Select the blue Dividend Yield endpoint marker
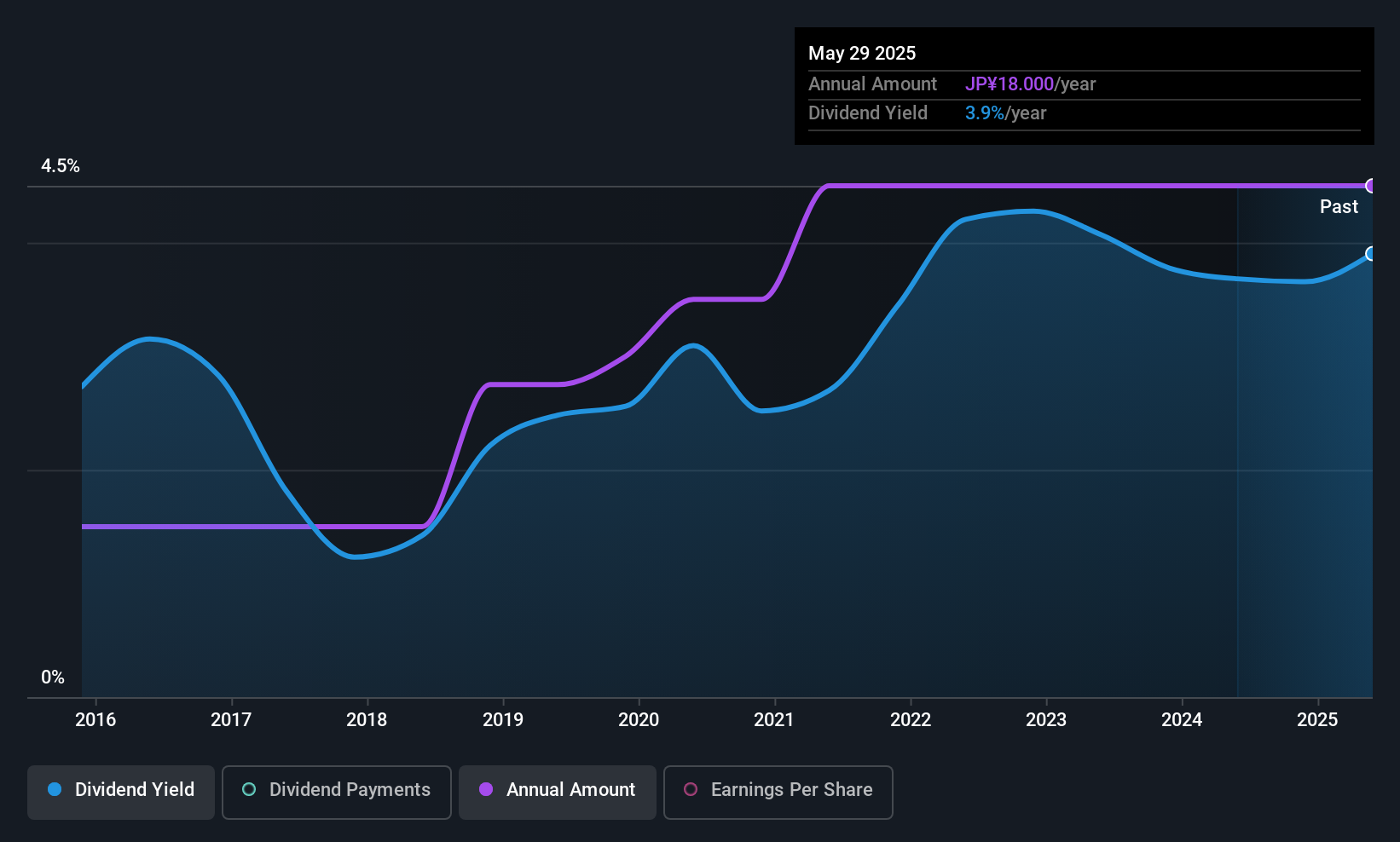The height and width of the screenshot is (842, 1400). (x=1371, y=254)
